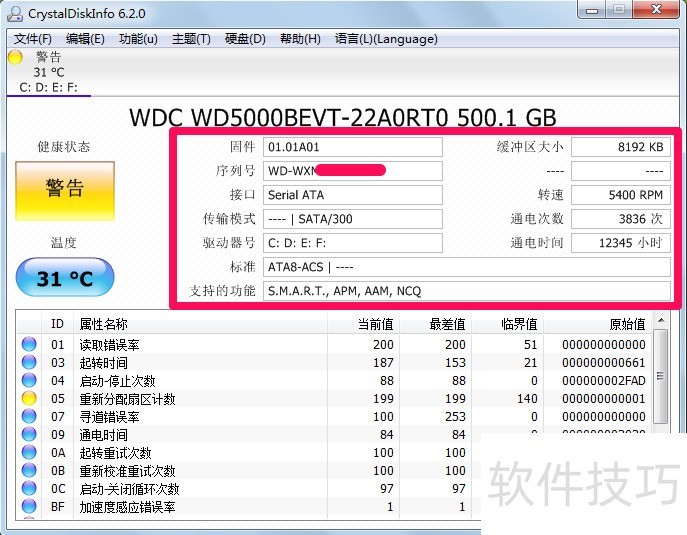
Task: Select the 启动-关闭循环次数 attribute row
Action: pos(249,488)
